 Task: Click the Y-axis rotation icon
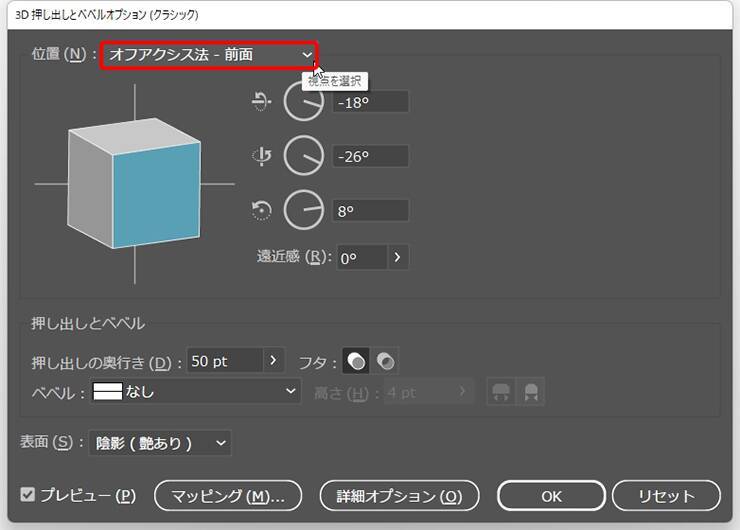click(261, 156)
